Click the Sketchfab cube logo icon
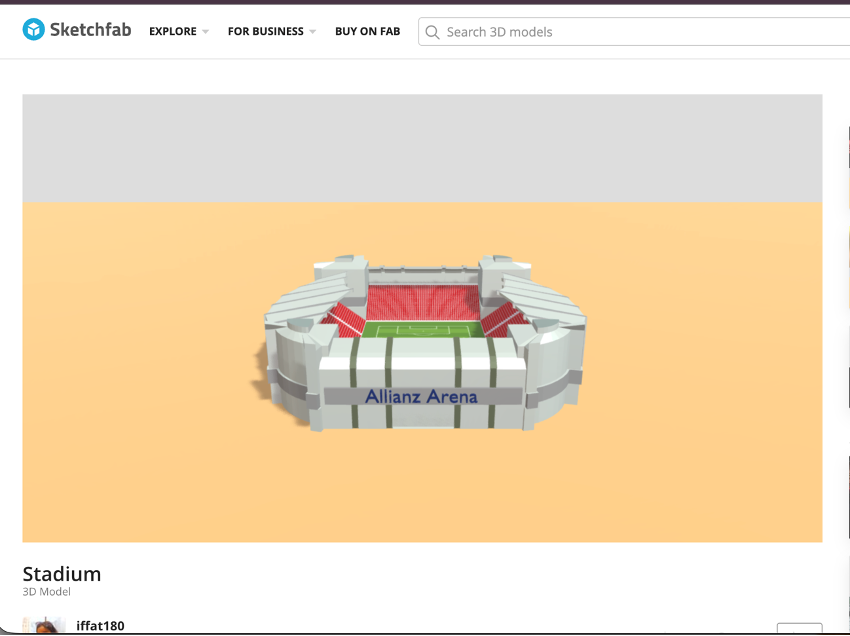Viewport: 850px width, 636px height. [34, 29]
